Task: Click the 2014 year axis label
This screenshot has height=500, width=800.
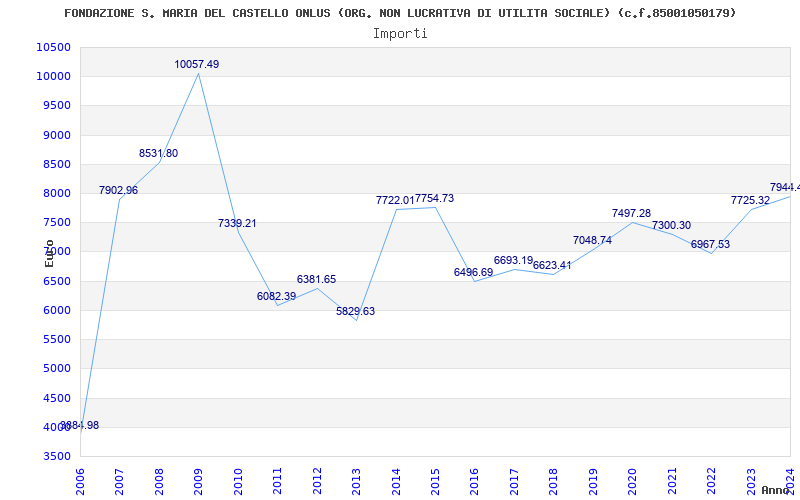Action: (396, 482)
